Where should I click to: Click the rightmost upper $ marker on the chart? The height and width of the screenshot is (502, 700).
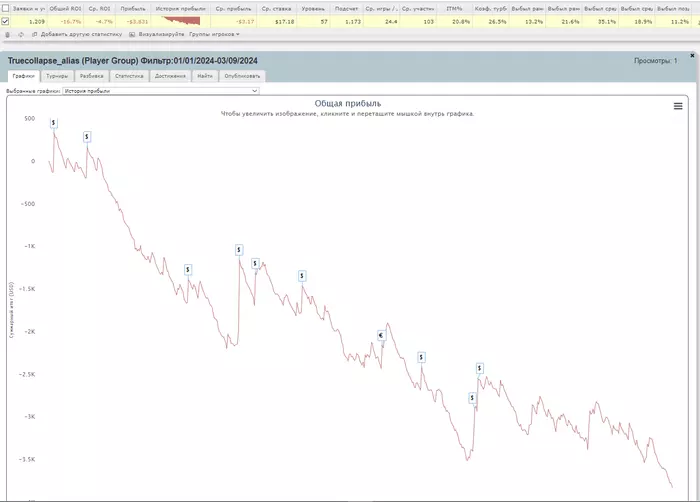click(479, 368)
